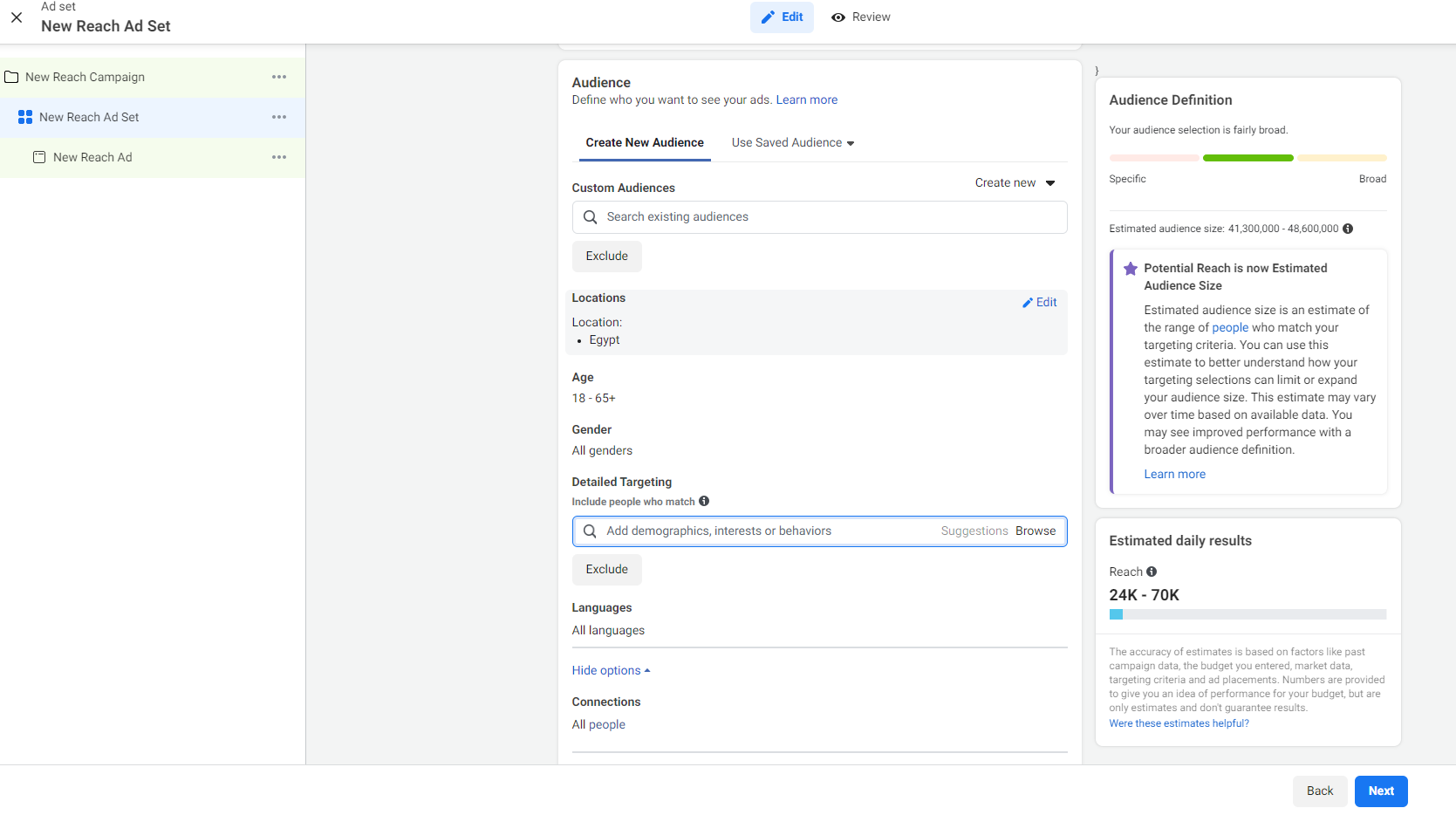Switch to the Edit tab
This screenshot has width=1456, height=815.
(x=782, y=17)
